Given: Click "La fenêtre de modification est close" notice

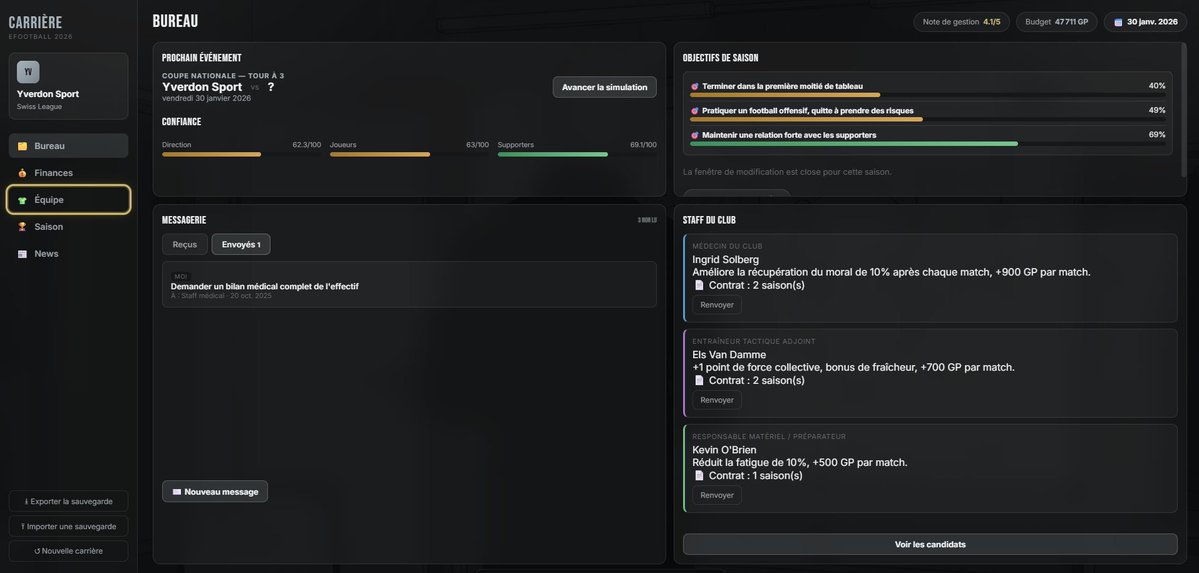Looking at the screenshot, I should (787, 172).
